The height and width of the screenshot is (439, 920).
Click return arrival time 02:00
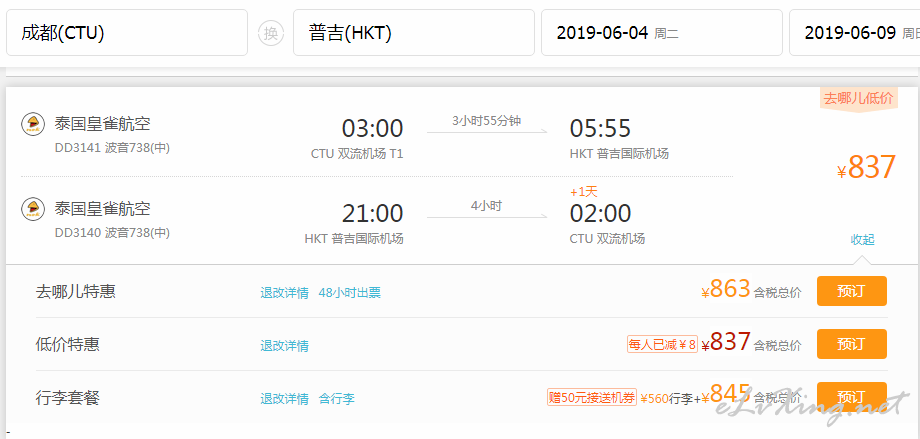tap(600, 214)
